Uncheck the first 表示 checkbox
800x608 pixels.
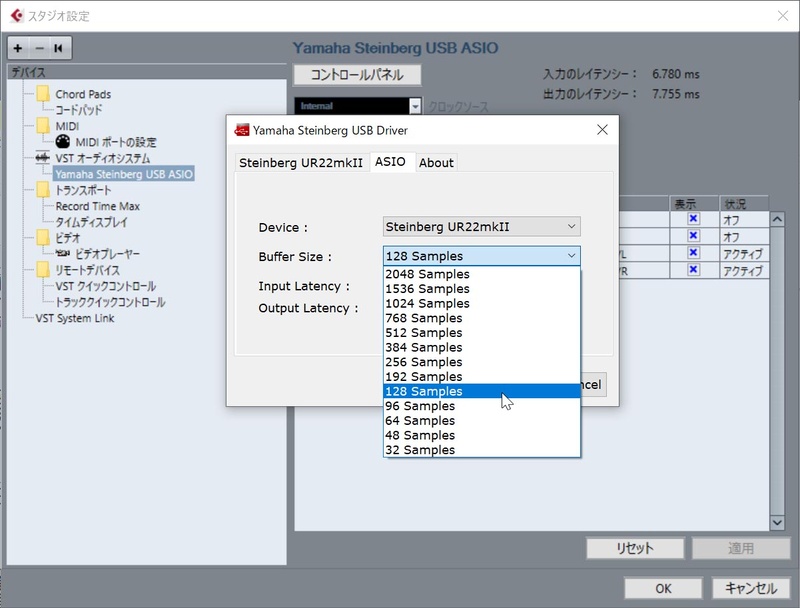coord(694,219)
